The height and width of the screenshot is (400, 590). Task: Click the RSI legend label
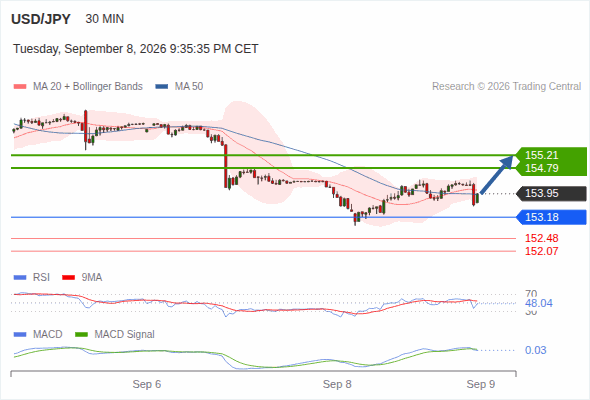click(x=41, y=278)
